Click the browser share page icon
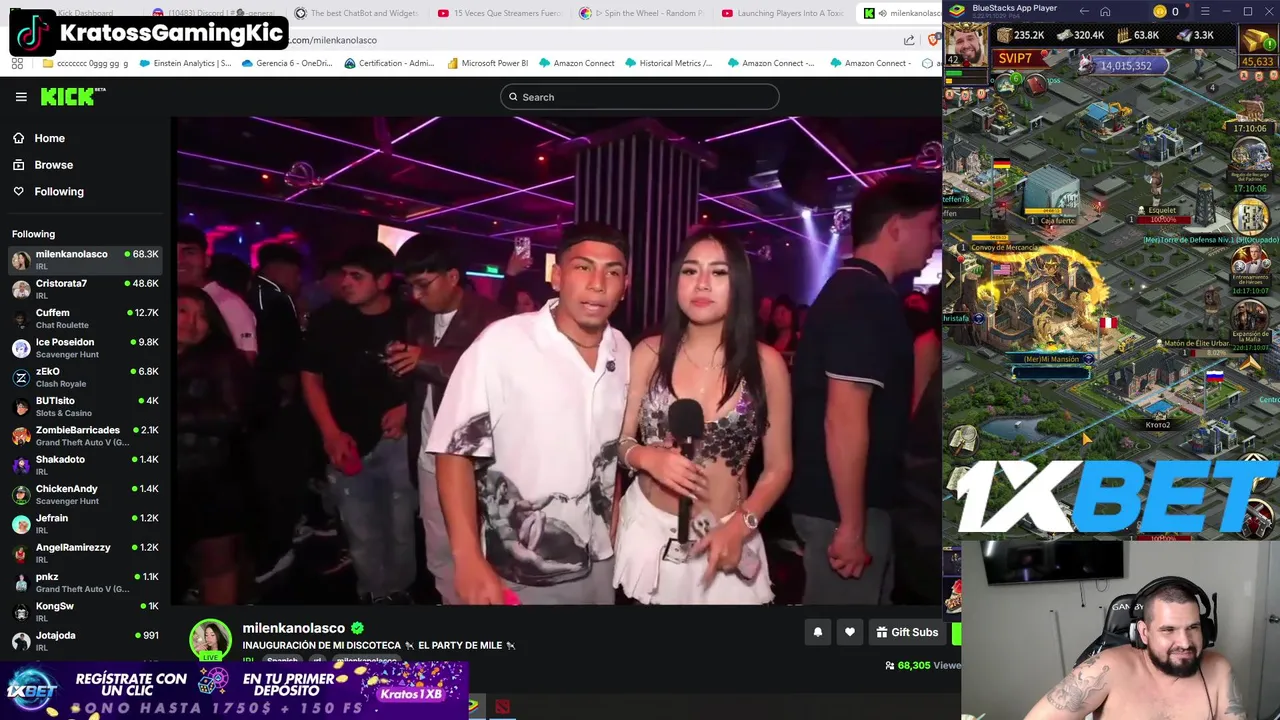The height and width of the screenshot is (720, 1280). [x=909, y=40]
